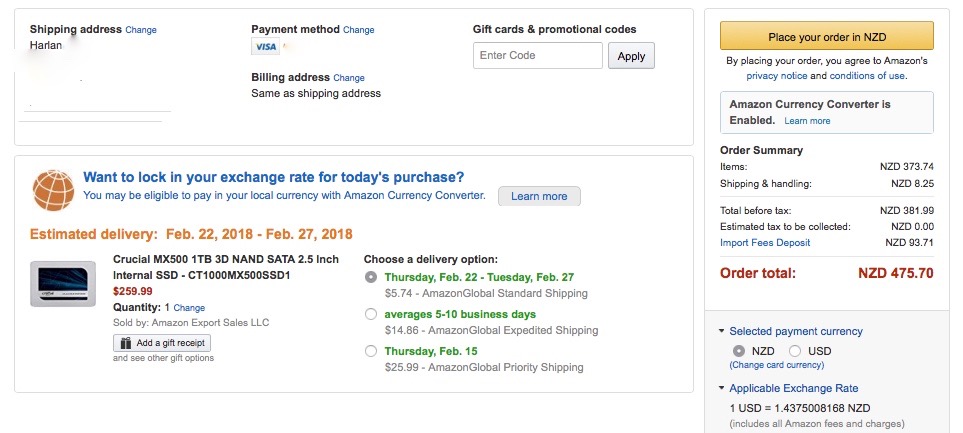Screen dimensions: 963x433
Task: Choose NZD as payment currency
Action: tap(739, 351)
